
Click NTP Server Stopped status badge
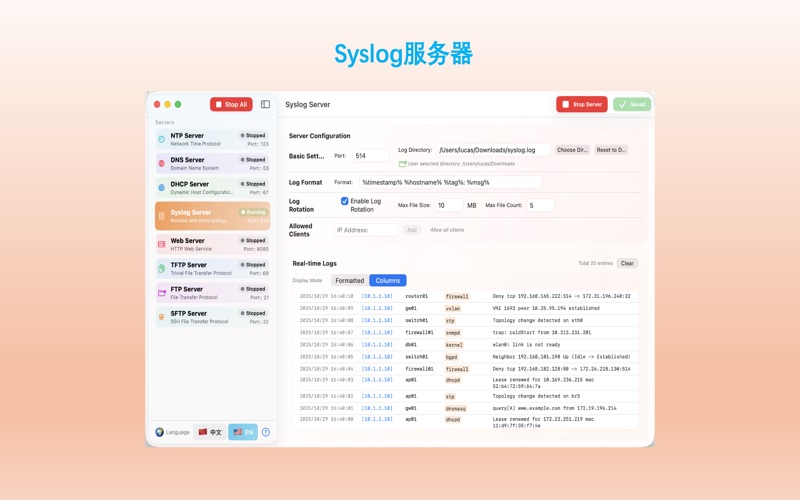click(x=253, y=136)
